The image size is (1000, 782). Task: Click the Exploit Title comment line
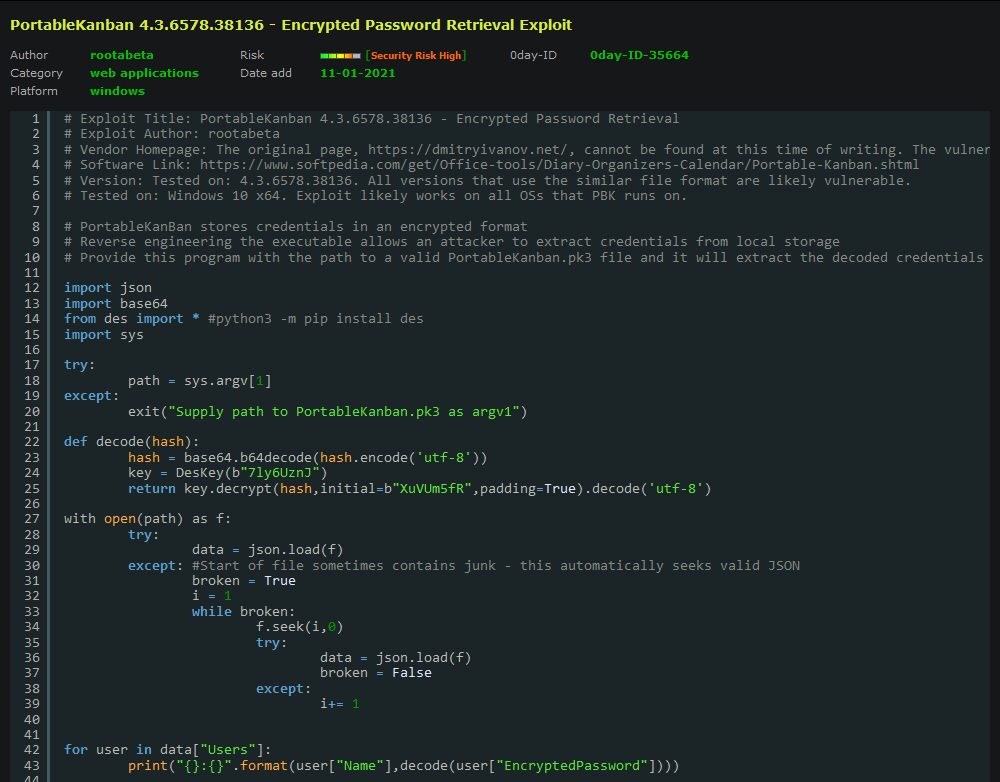coord(372,119)
